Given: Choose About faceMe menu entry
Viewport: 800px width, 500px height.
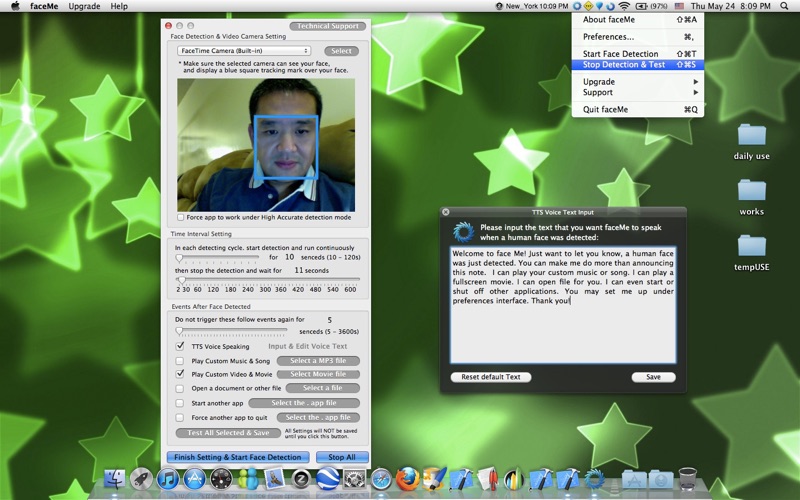Looking at the screenshot, I should tap(638, 19).
